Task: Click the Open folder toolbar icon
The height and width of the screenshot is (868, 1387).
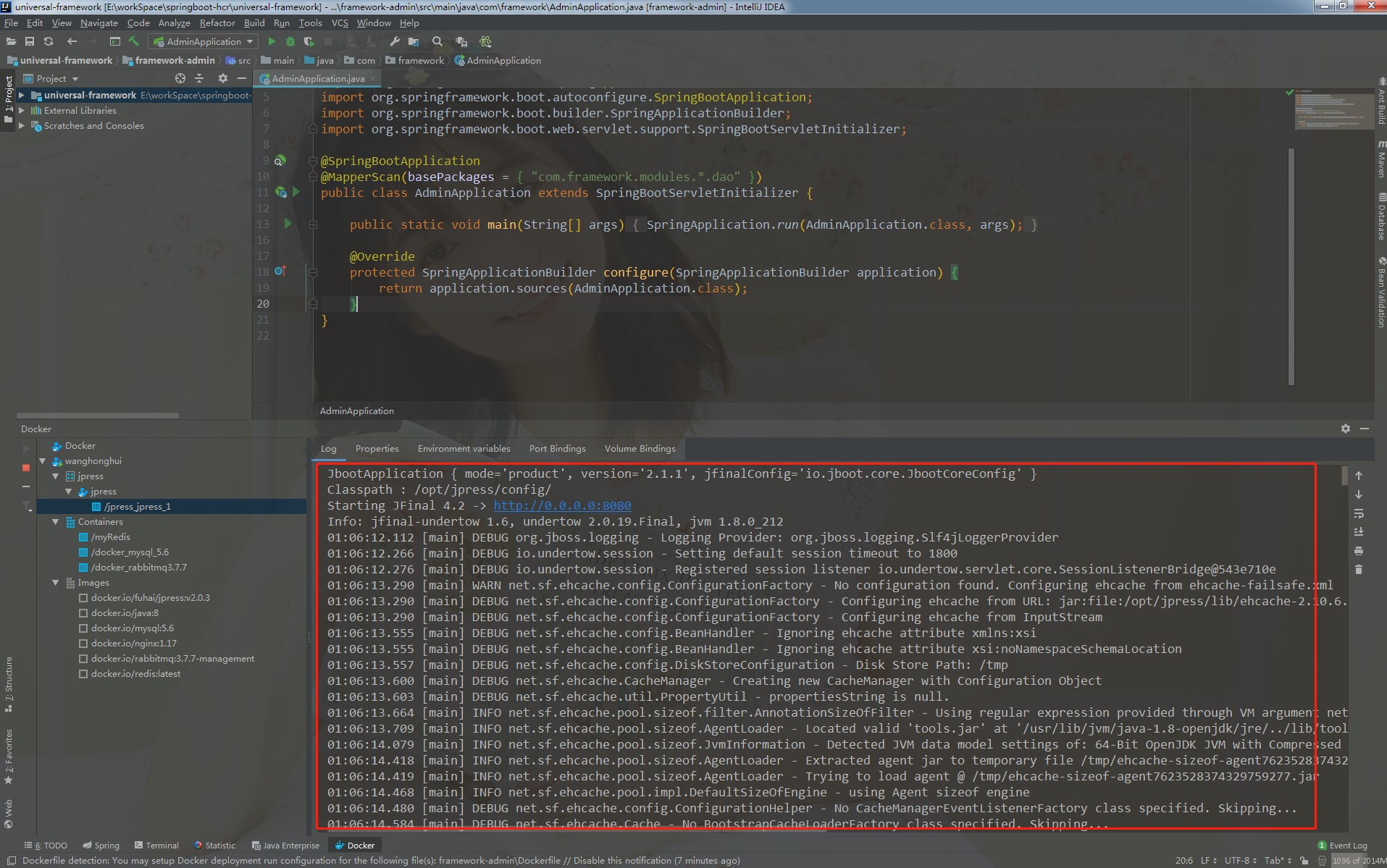Action: click(x=11, y=42)
